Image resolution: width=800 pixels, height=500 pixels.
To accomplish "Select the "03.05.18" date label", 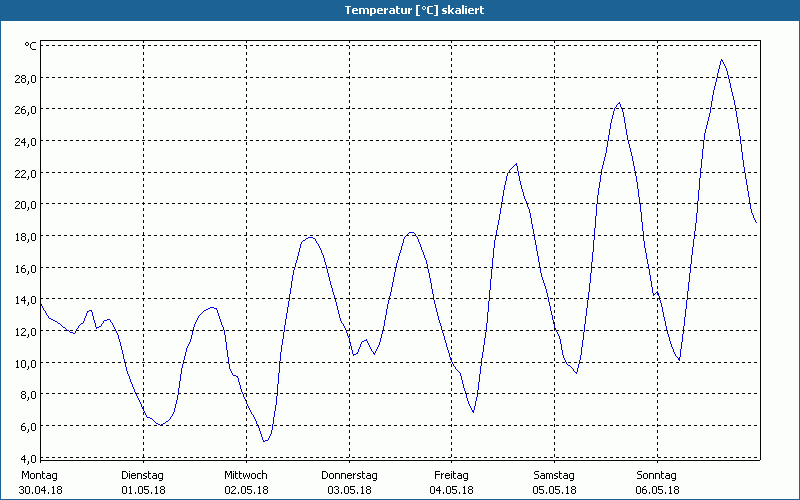I will coord(349,490).
